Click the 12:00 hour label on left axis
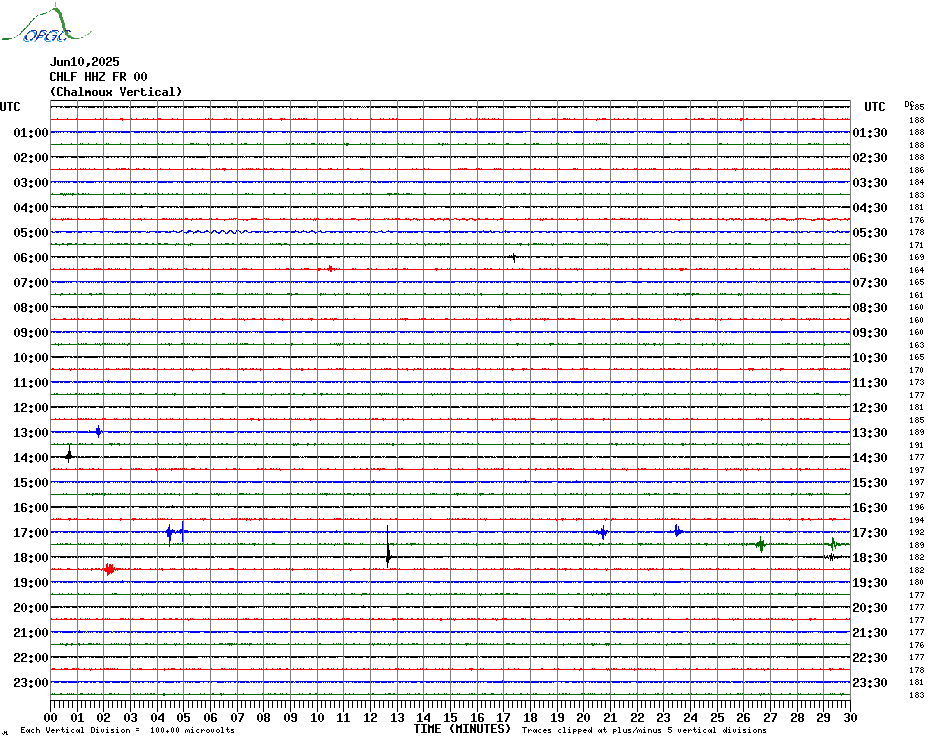The width and height of the screenshot is (930, 744). coord(31,408)
